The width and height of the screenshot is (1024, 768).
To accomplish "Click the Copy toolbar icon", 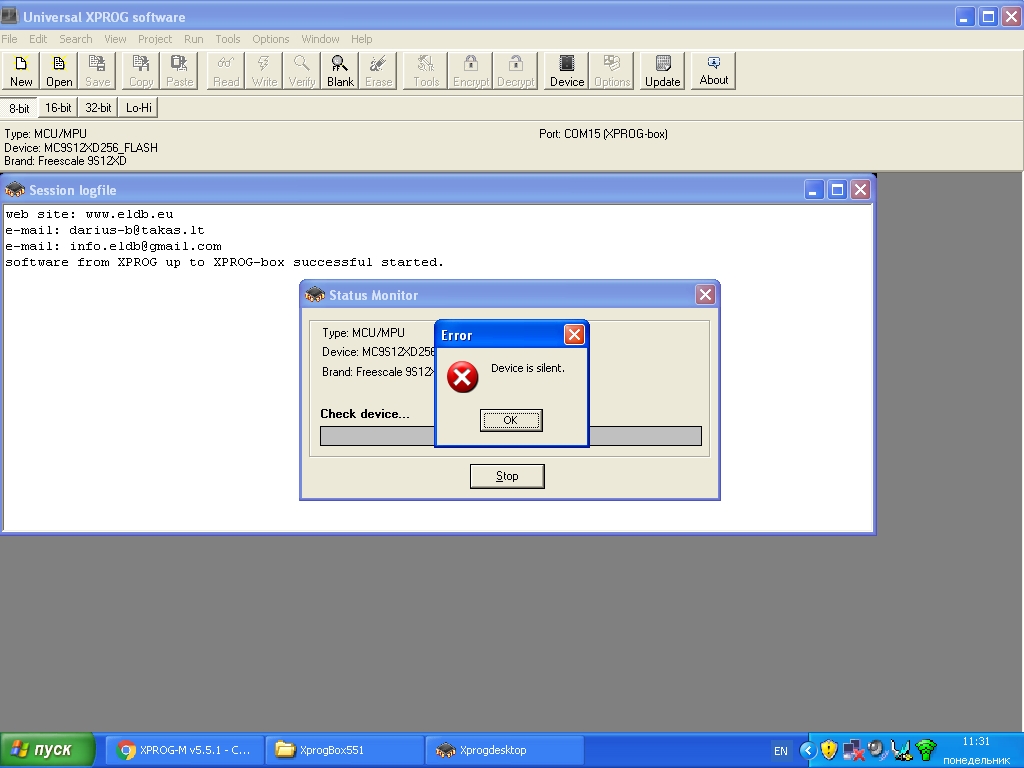I will point(140,71).
